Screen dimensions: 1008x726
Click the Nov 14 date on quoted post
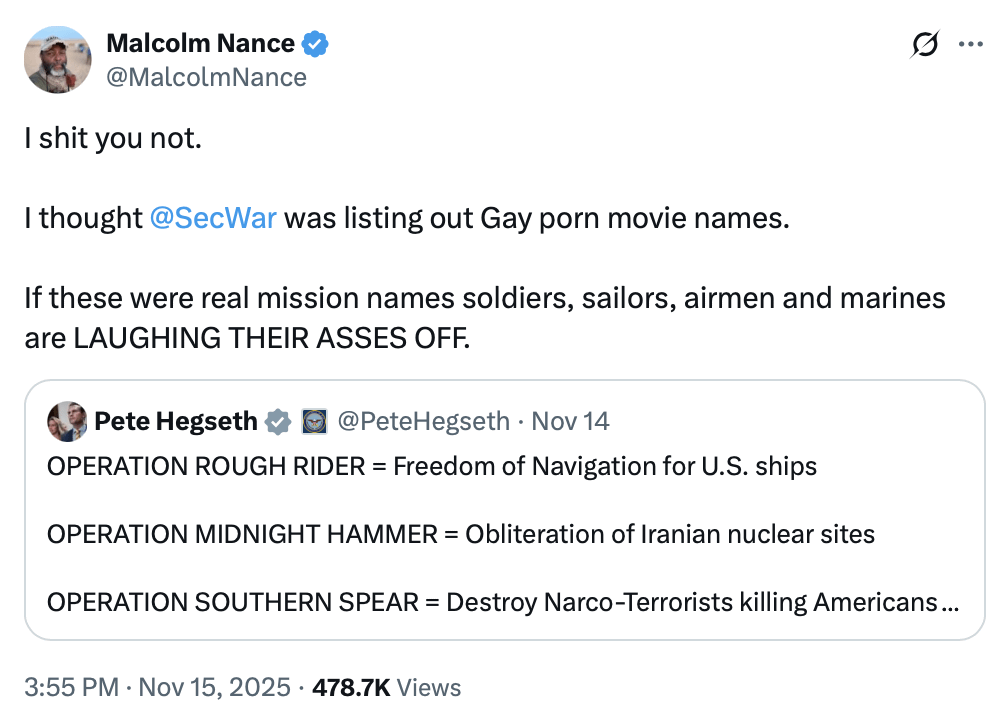pyautogui.click(x=570, y=421)
